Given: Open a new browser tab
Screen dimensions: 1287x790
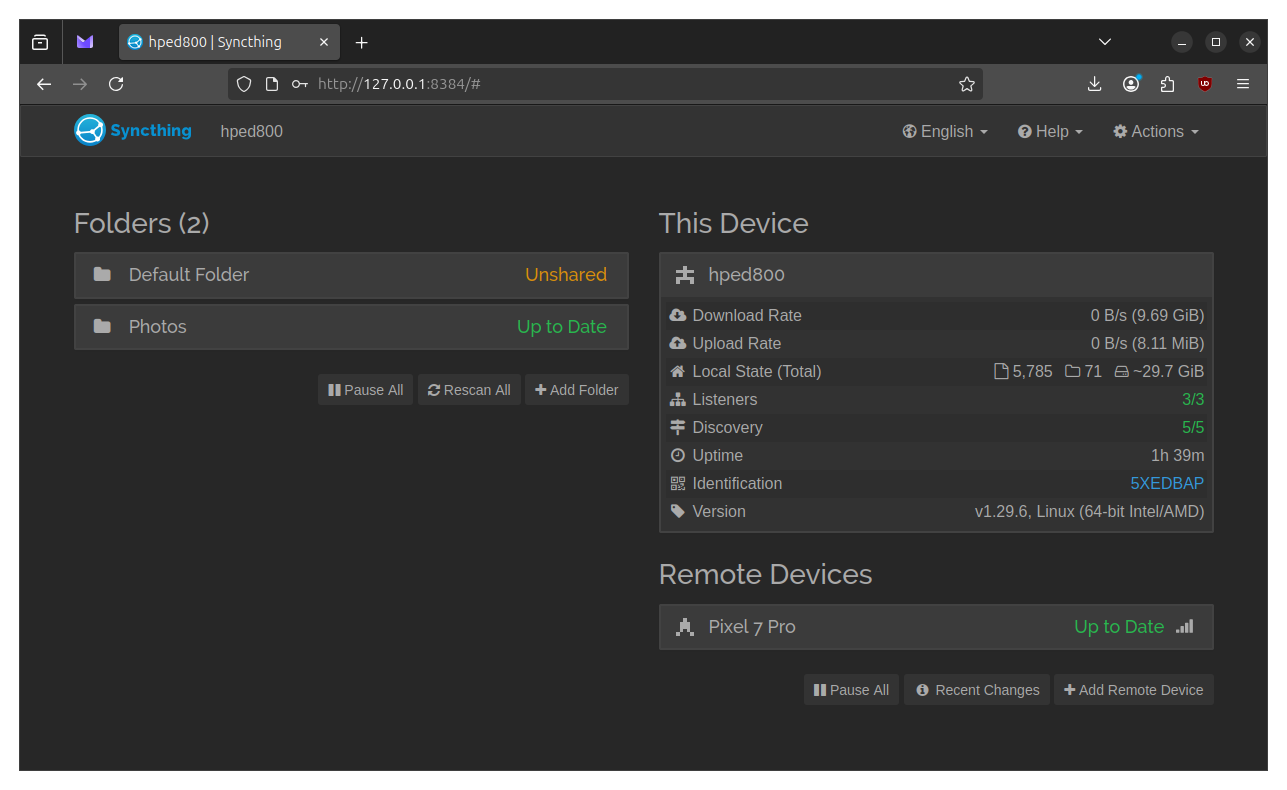Looking at the screenshot, I should point(362,42).
